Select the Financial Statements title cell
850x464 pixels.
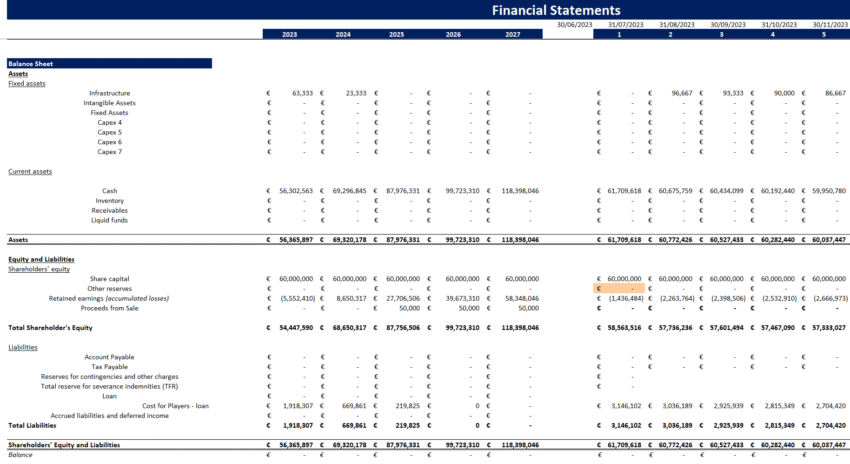[556, 10]
